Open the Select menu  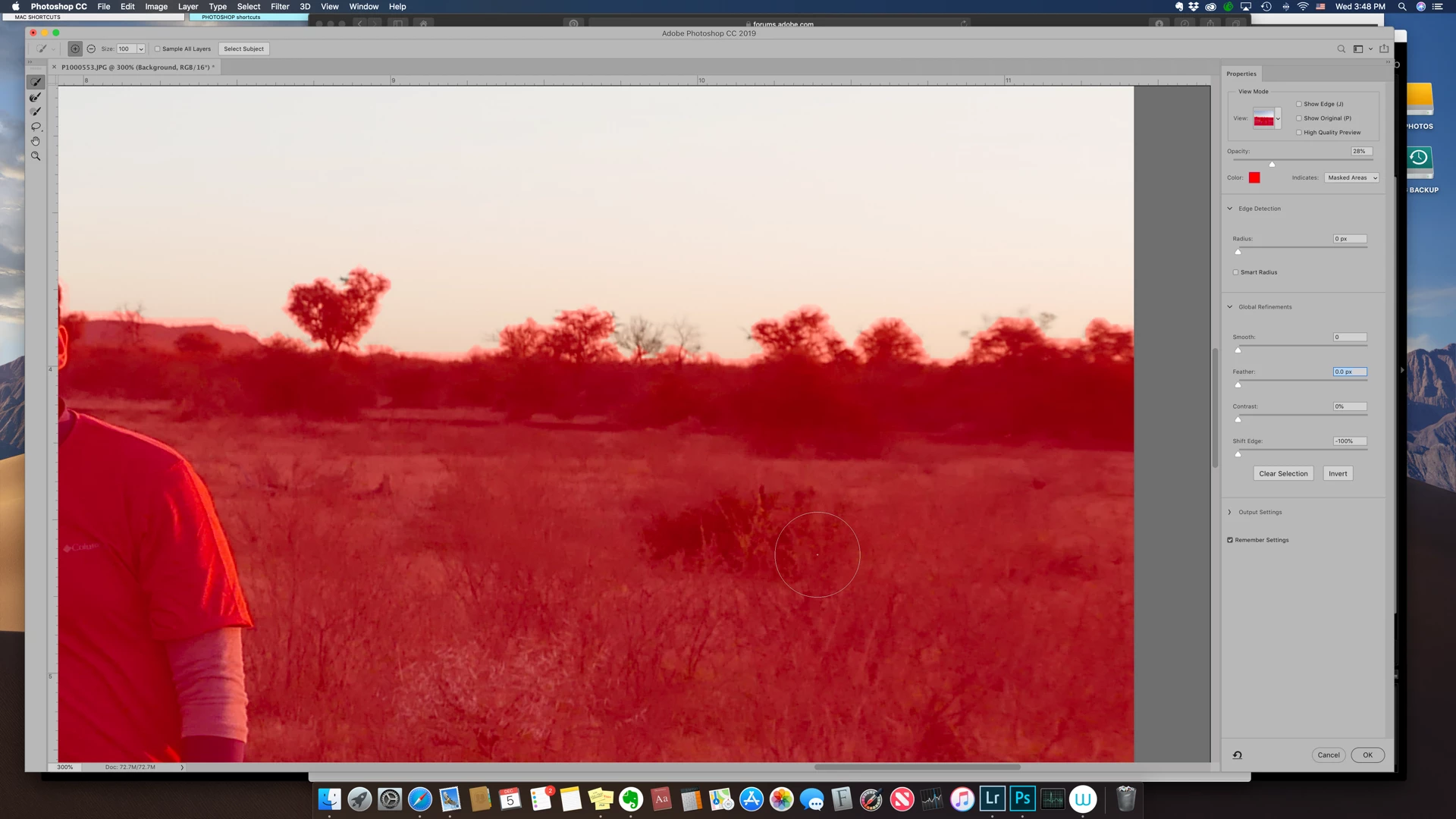click(x=248, y=6)
